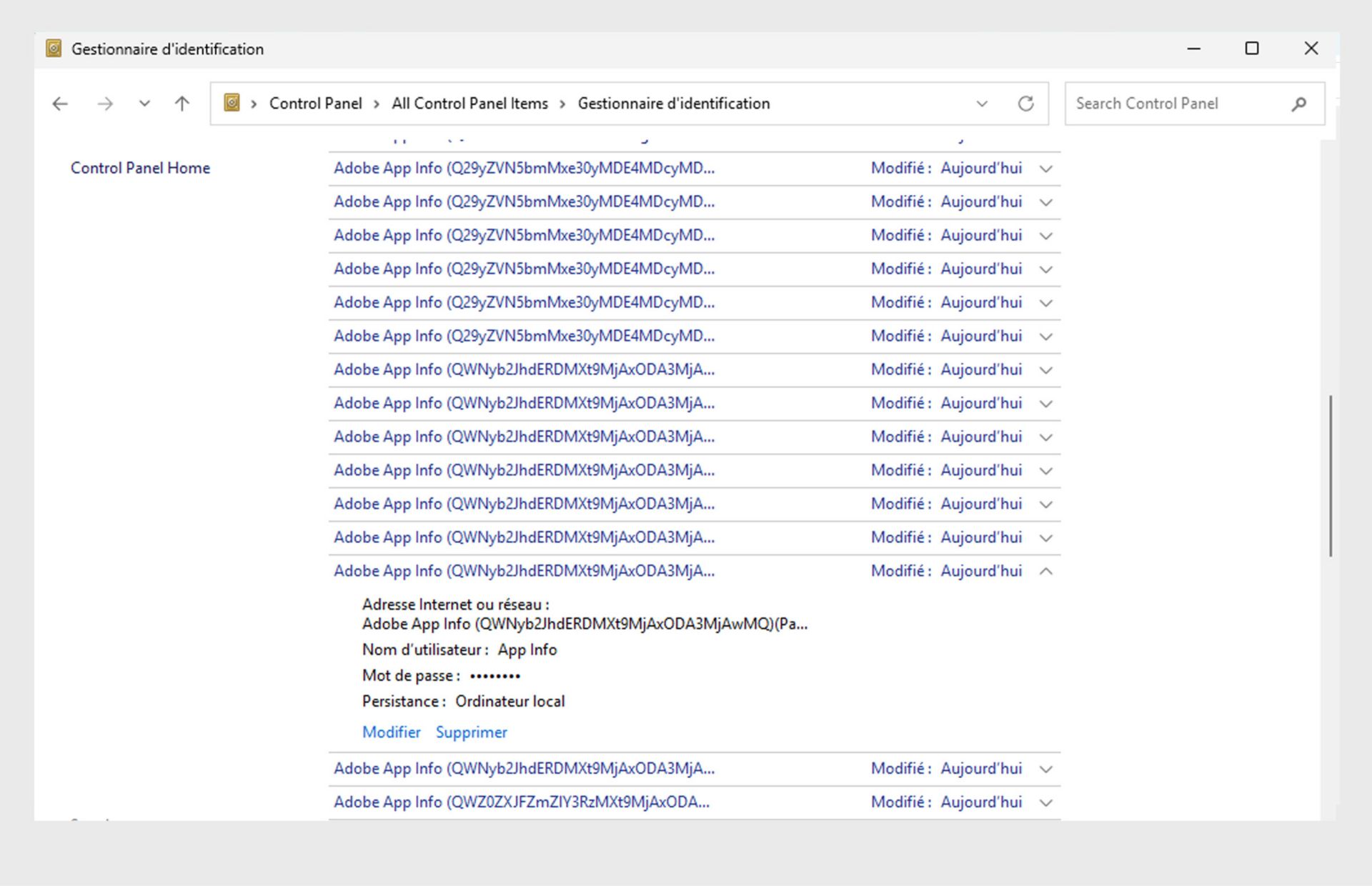Click the Nom d'utilisateur App Info line
The width and height of the screenshot is (1372, 886).
[x=459, y=649]
